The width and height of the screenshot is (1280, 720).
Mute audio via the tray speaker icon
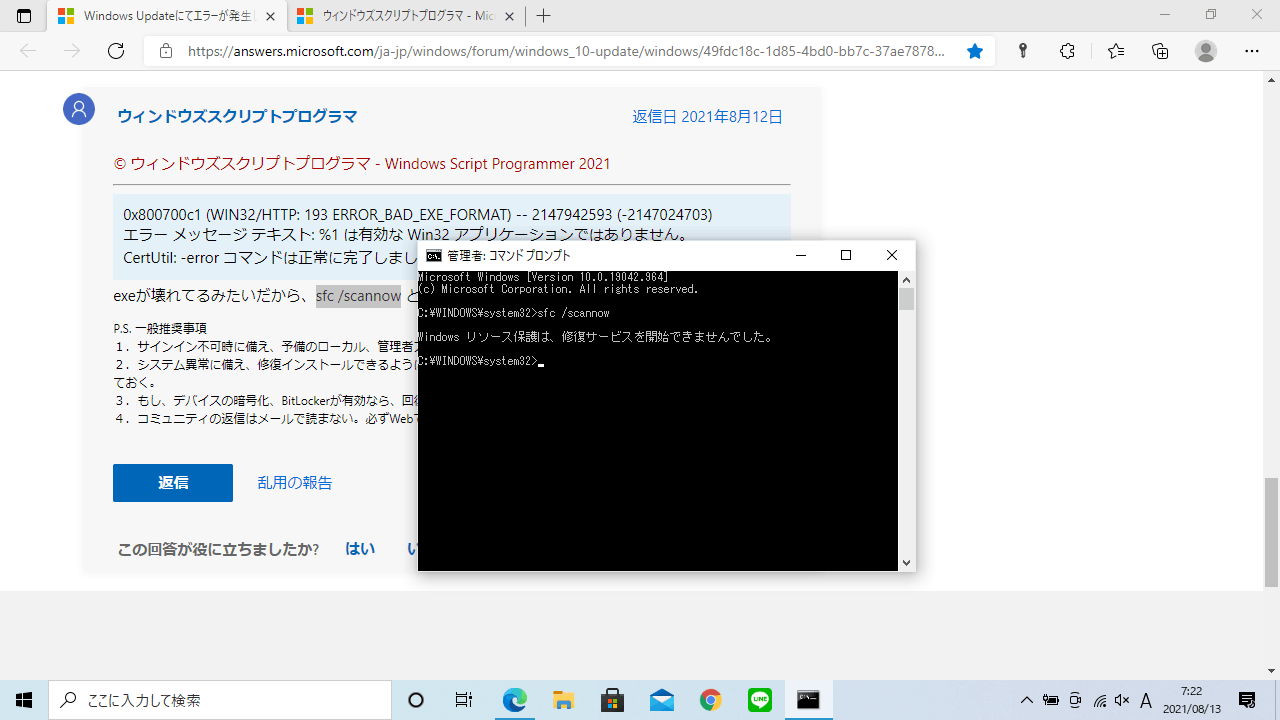(x=1123, y=701)
